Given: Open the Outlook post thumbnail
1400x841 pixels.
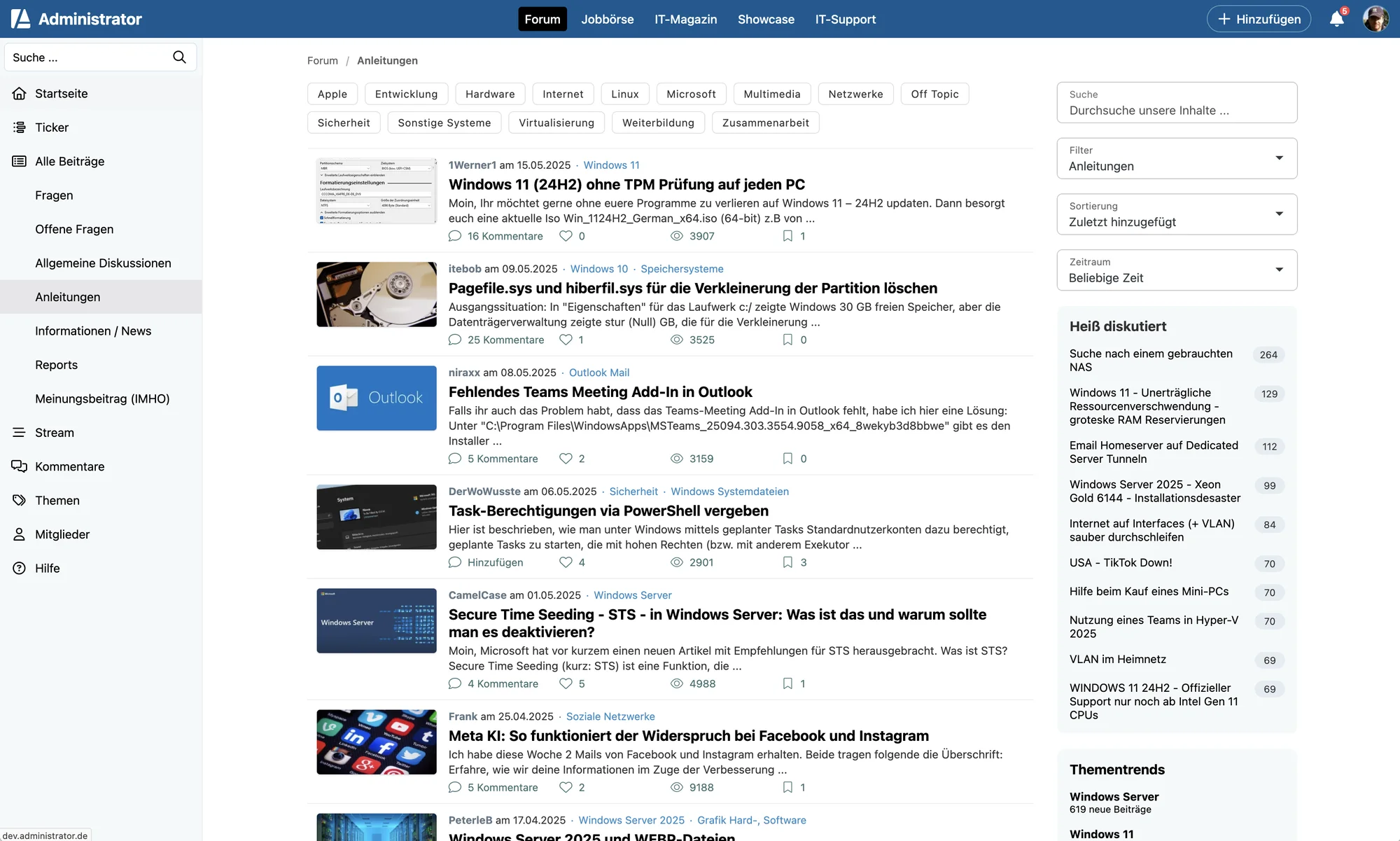Looking at the screenshot, I should pos(377,398).
